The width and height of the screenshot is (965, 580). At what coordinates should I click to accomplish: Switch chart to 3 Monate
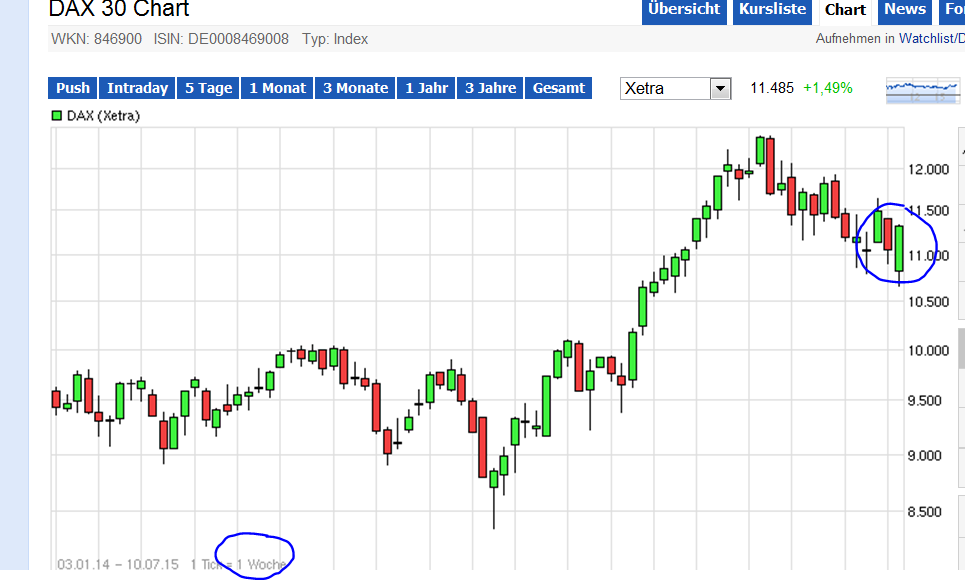[355, 88]
